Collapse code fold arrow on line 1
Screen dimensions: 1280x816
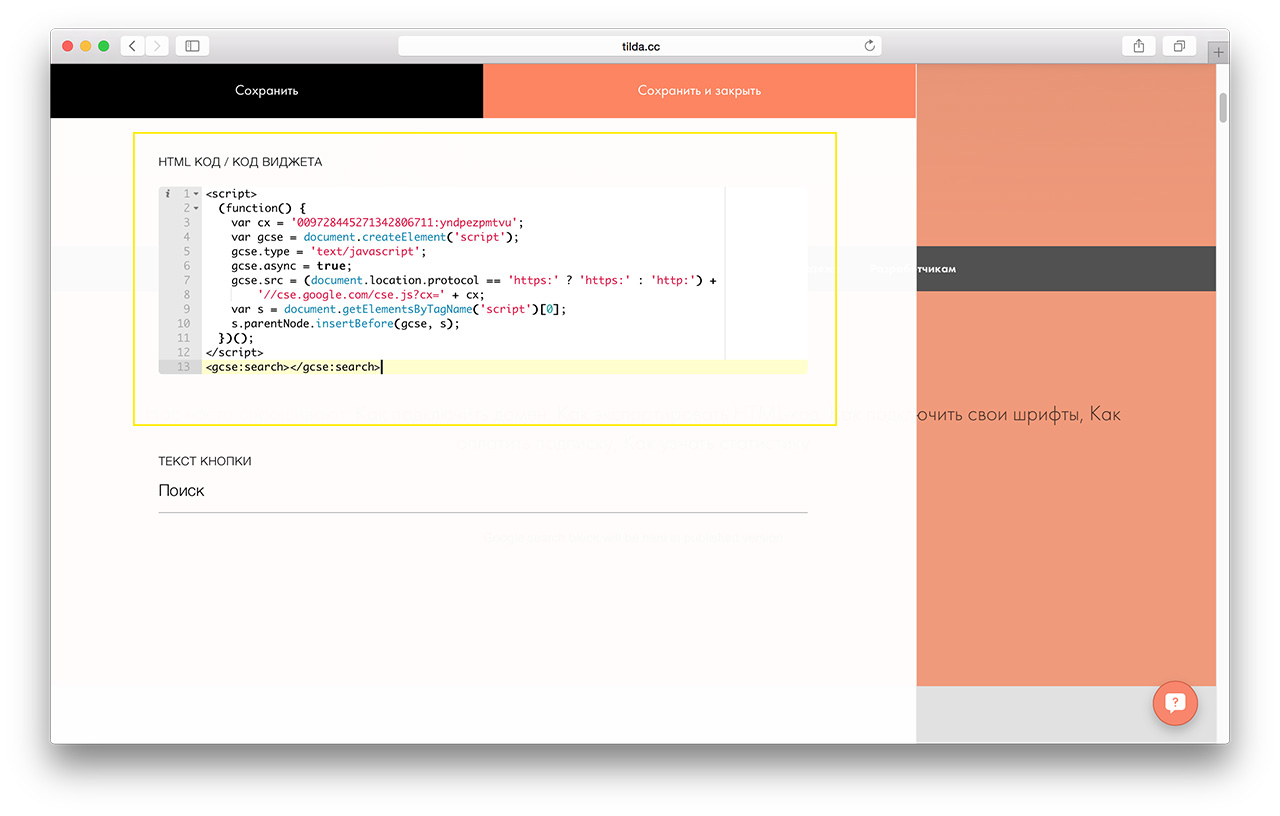196,194
